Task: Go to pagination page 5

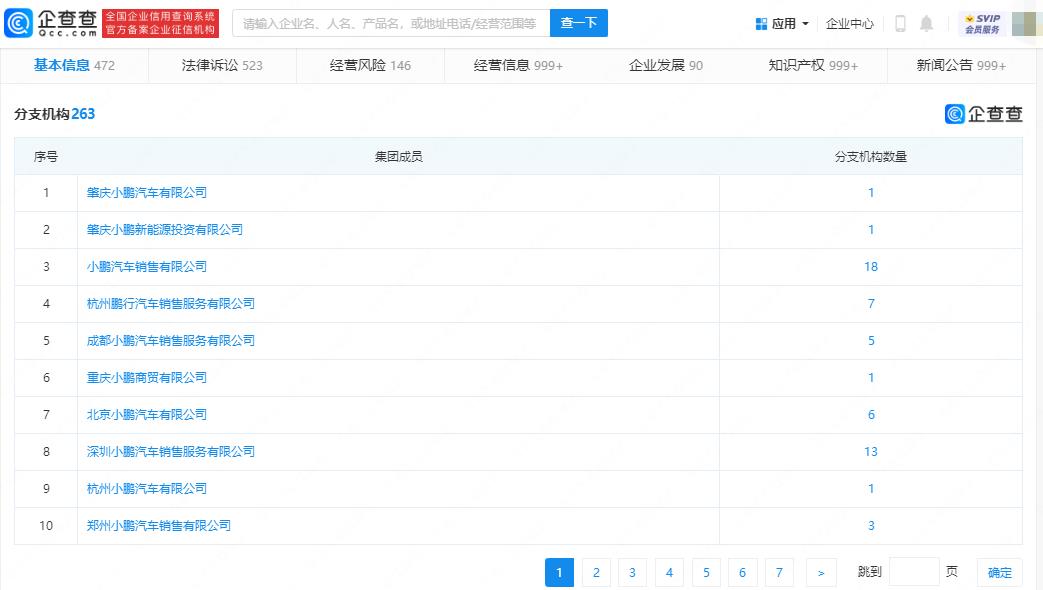Action: click(706, 572)
